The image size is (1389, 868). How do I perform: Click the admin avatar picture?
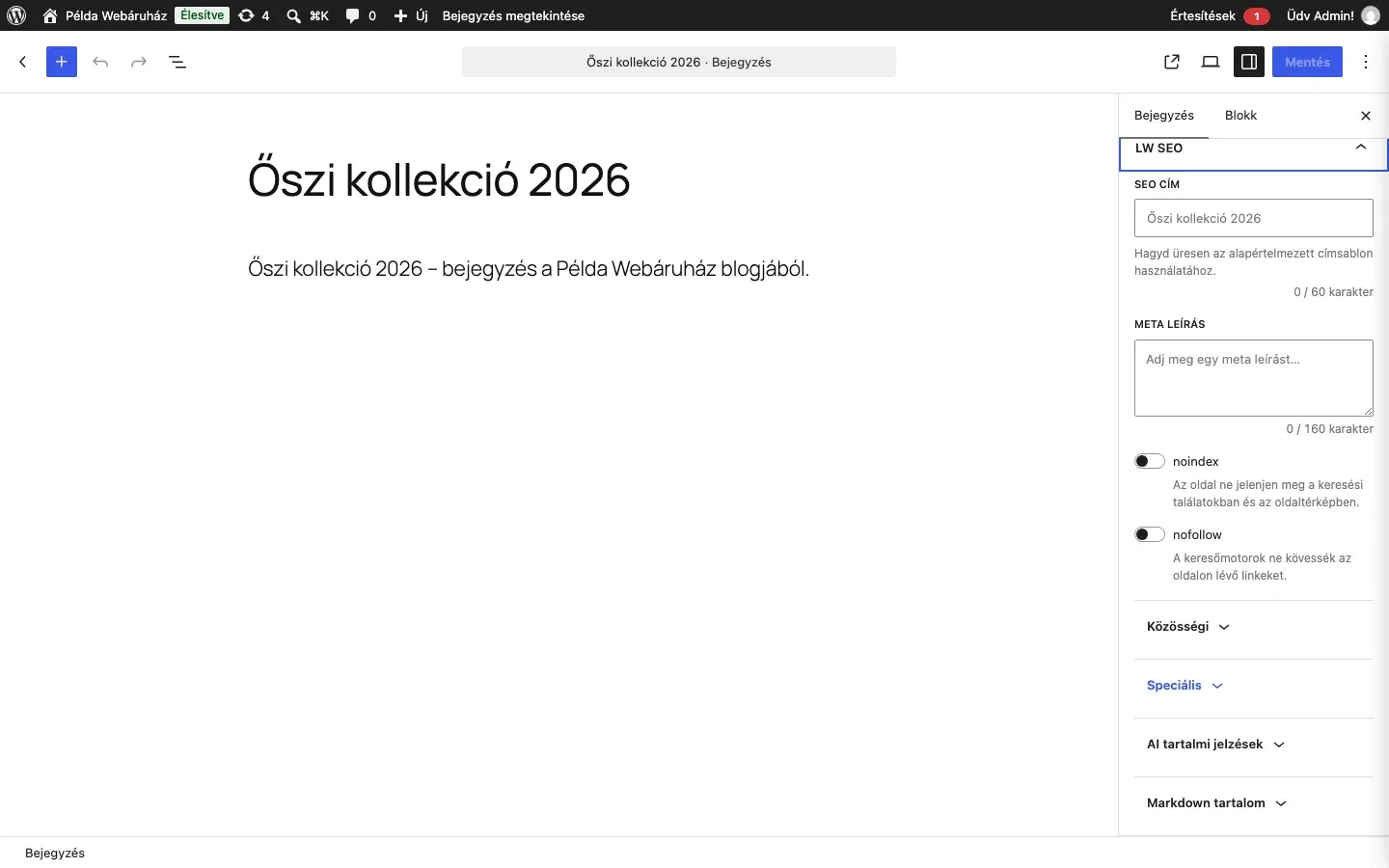tap(1371, 15)
